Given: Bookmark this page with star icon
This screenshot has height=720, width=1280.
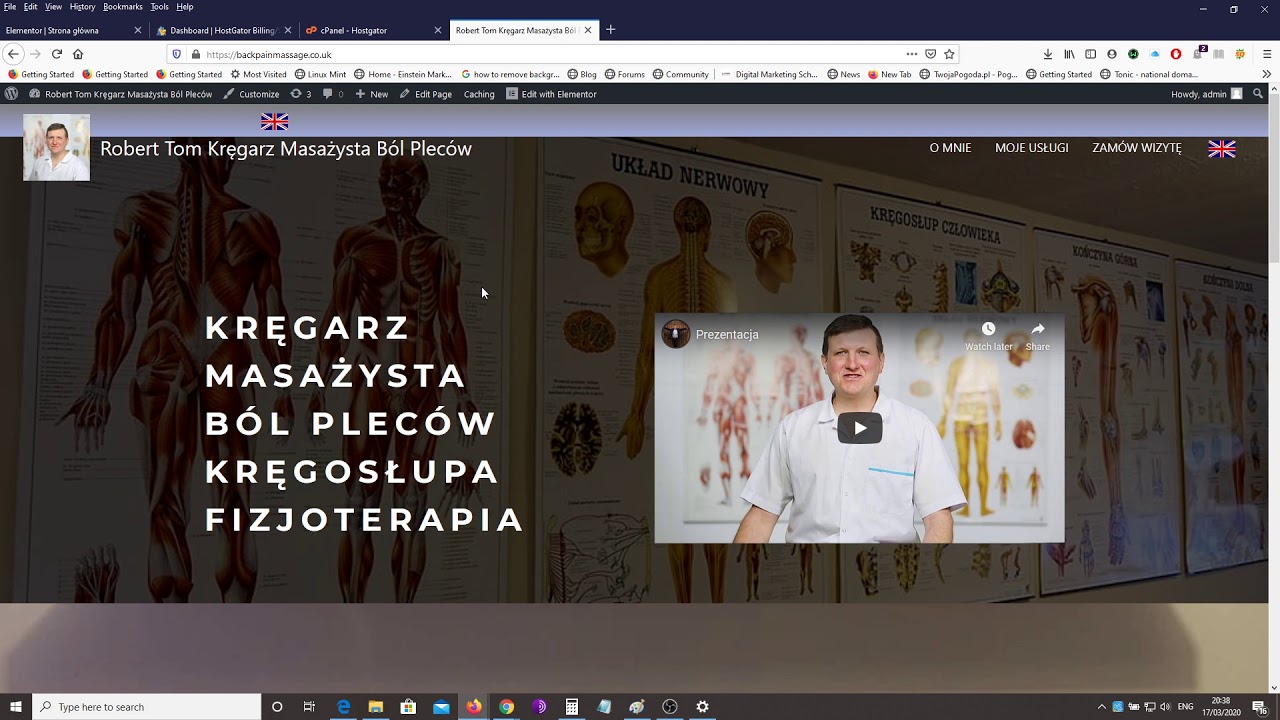Looking at the screenshot, I should (949, 54).
